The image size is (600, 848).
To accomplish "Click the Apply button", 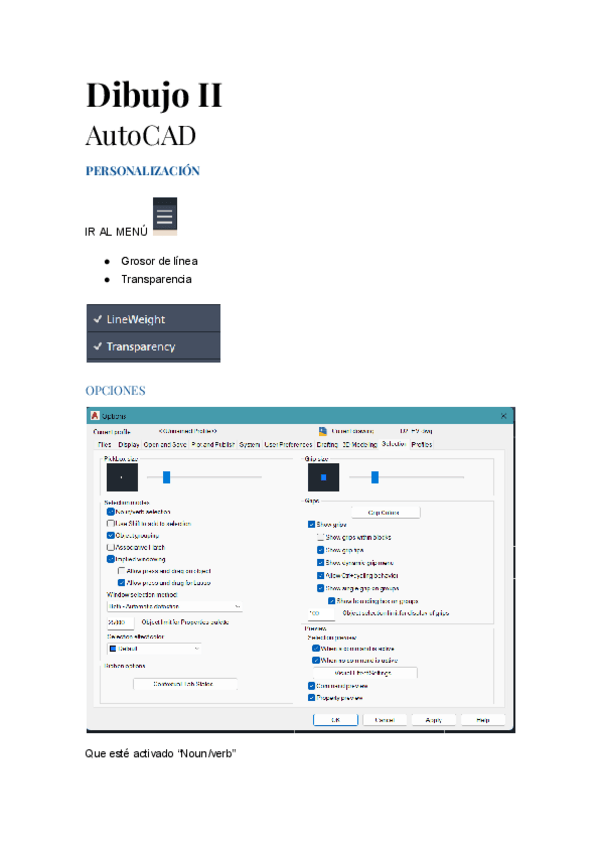I will (x=434, y=720).
